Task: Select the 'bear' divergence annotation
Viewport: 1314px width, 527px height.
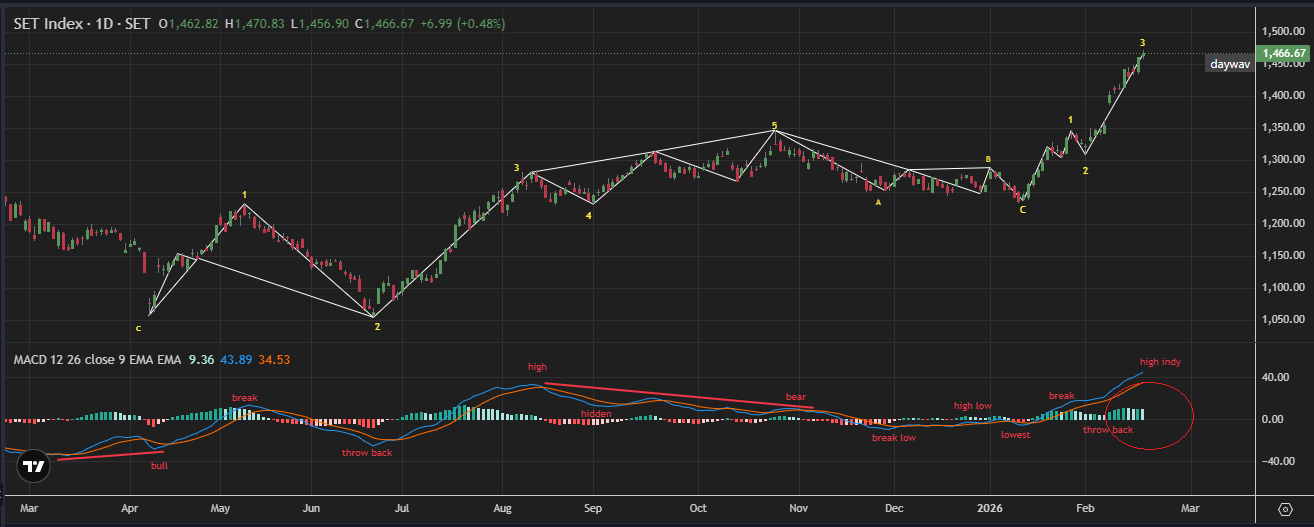Action: tap(795, 397)
